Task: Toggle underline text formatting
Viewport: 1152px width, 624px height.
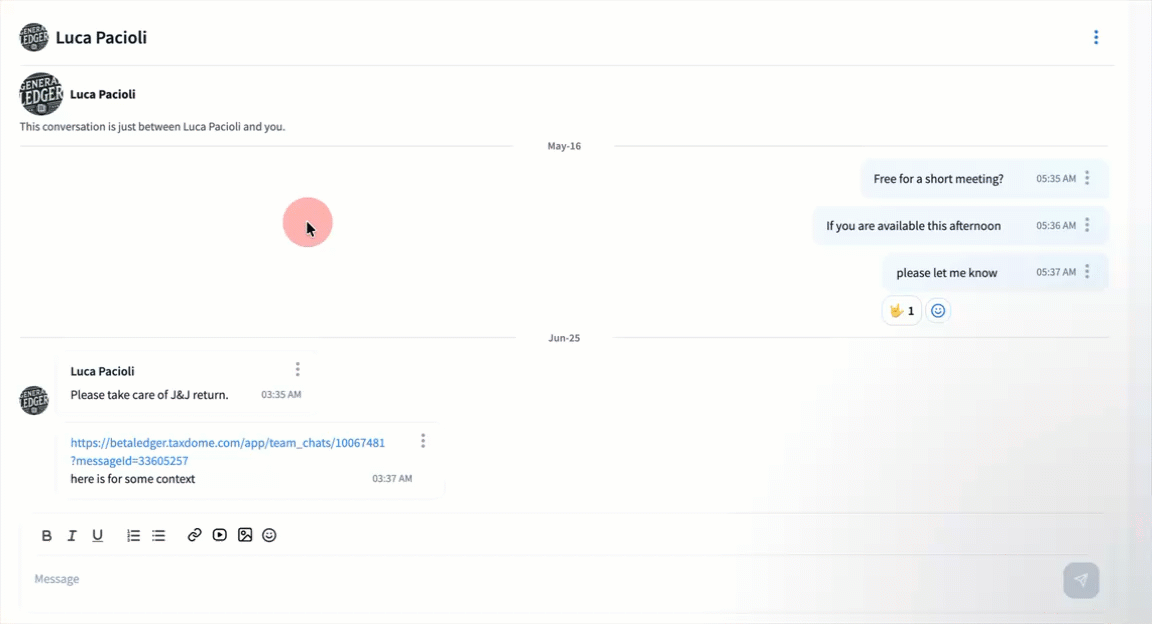Action: pyautogui.click(x=98, y=536)
